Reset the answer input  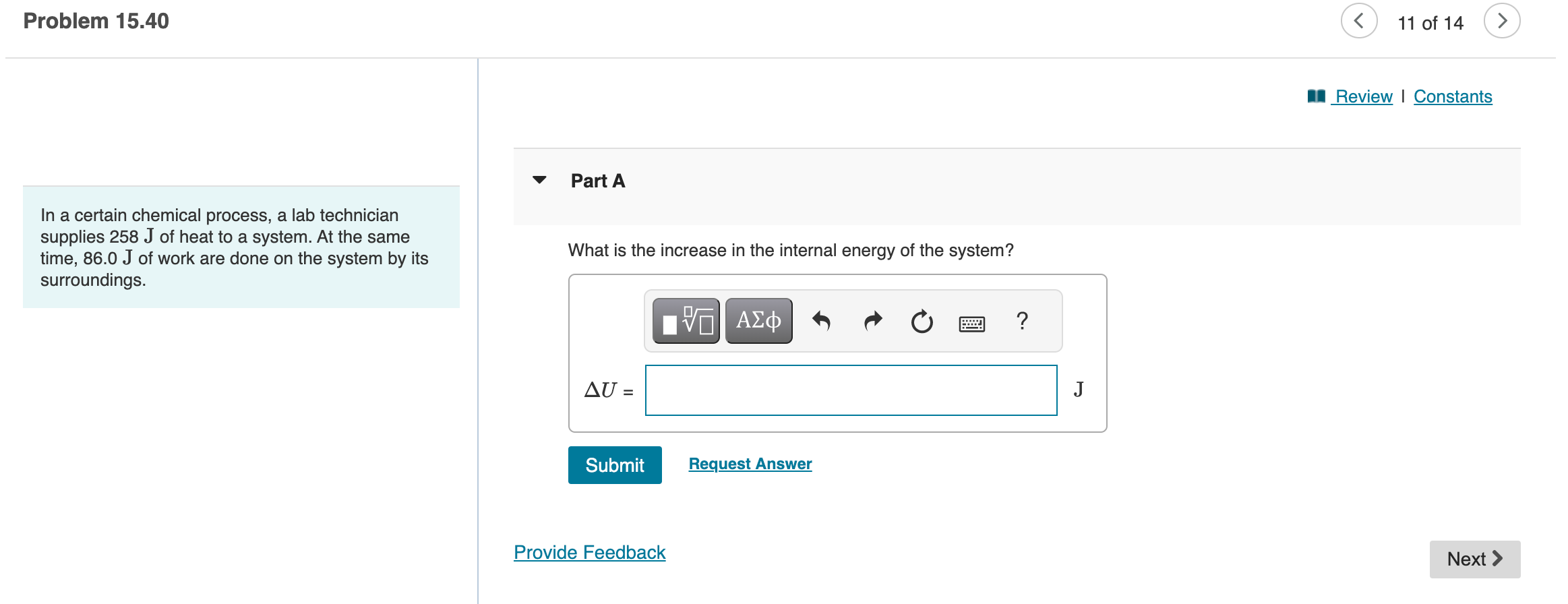921,321
